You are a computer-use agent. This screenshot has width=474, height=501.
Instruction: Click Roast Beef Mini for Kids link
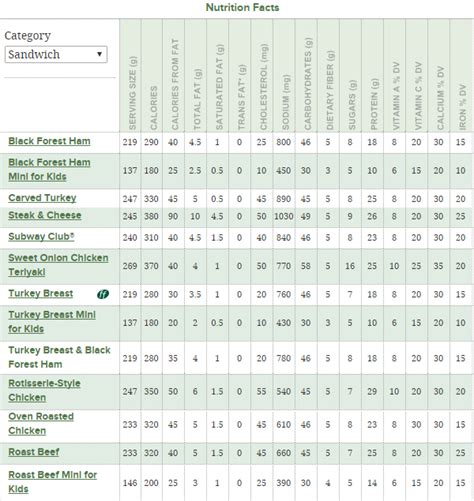pos(53,482)
